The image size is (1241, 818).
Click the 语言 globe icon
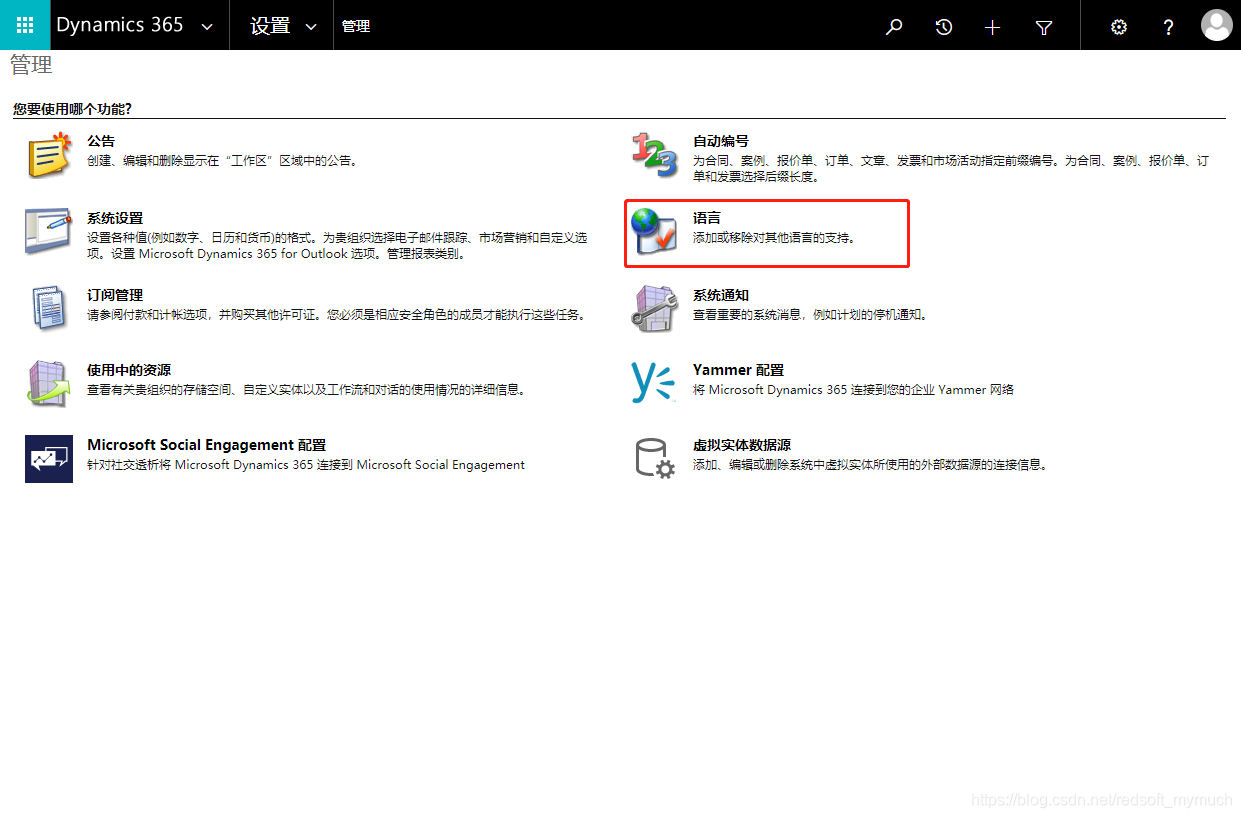(654, 232)
